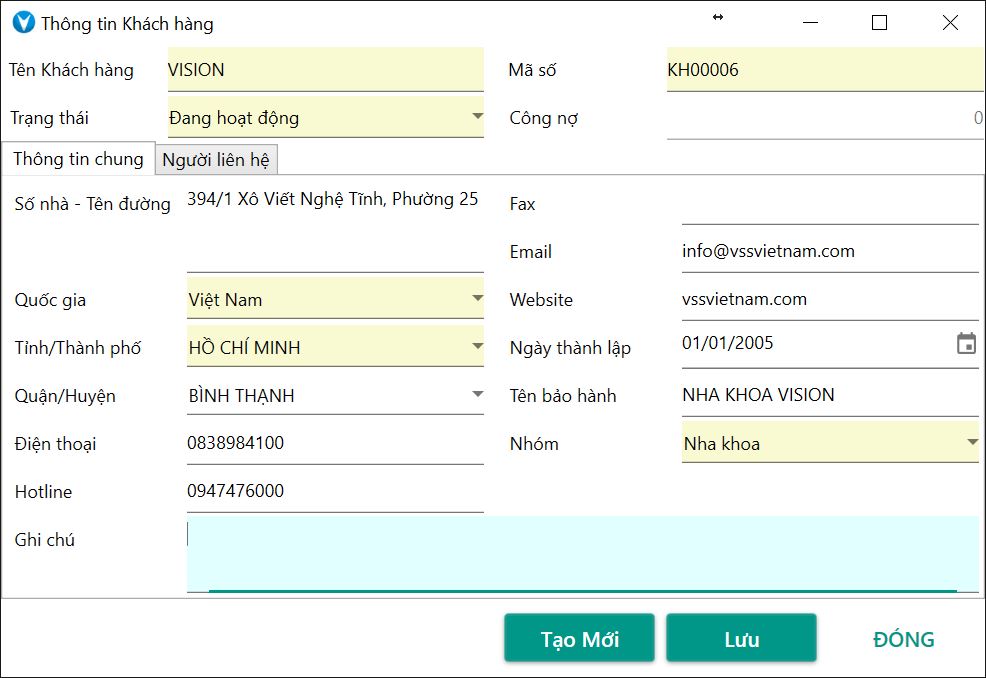
Task: Expand the Nhóm dropdown
Action: [971, 442]
